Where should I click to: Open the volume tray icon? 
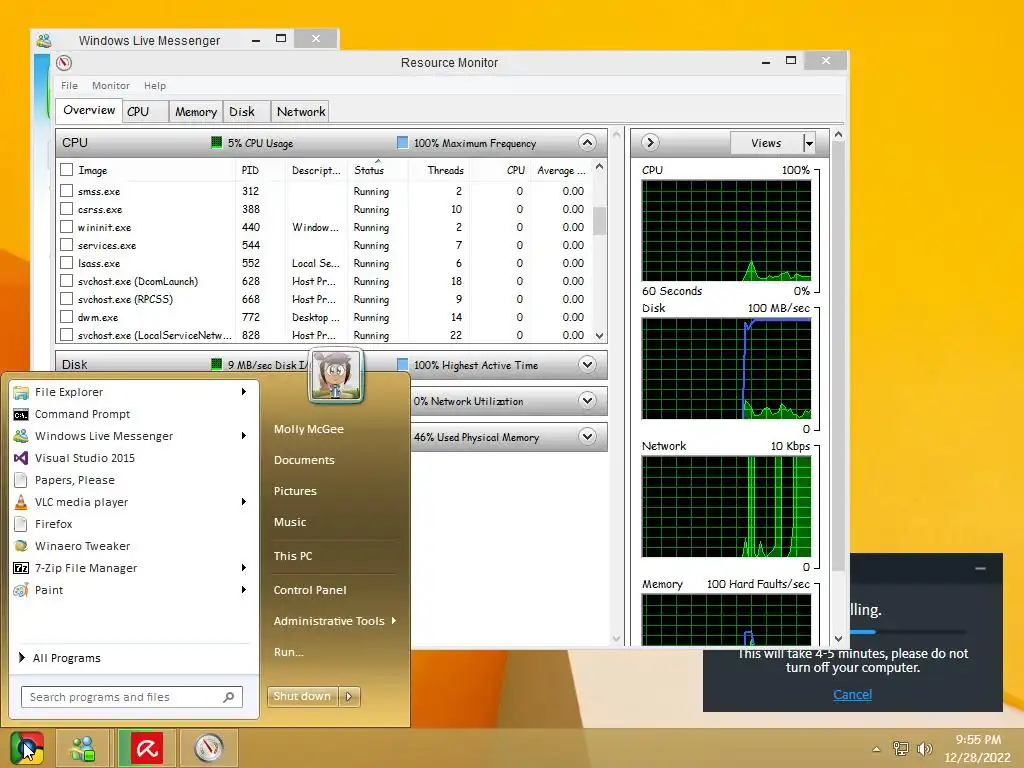[x=924, y=749]
